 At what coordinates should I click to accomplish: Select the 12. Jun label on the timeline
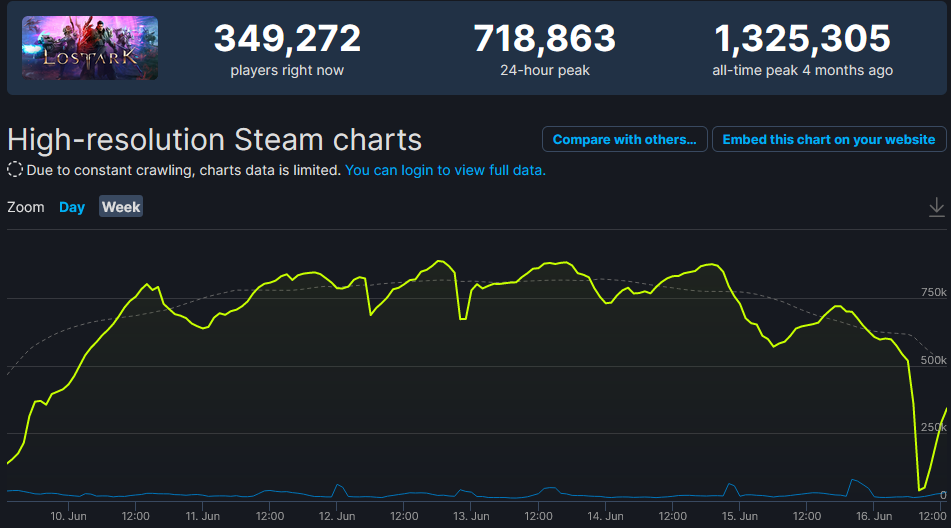point(337,516)
